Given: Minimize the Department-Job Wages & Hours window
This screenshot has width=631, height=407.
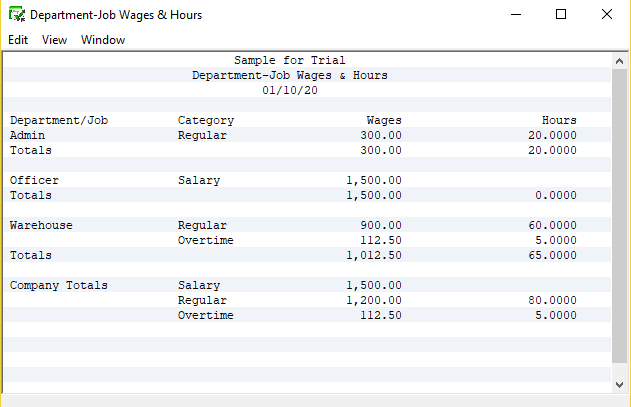Looking at the screenshot, I should 515,15.
